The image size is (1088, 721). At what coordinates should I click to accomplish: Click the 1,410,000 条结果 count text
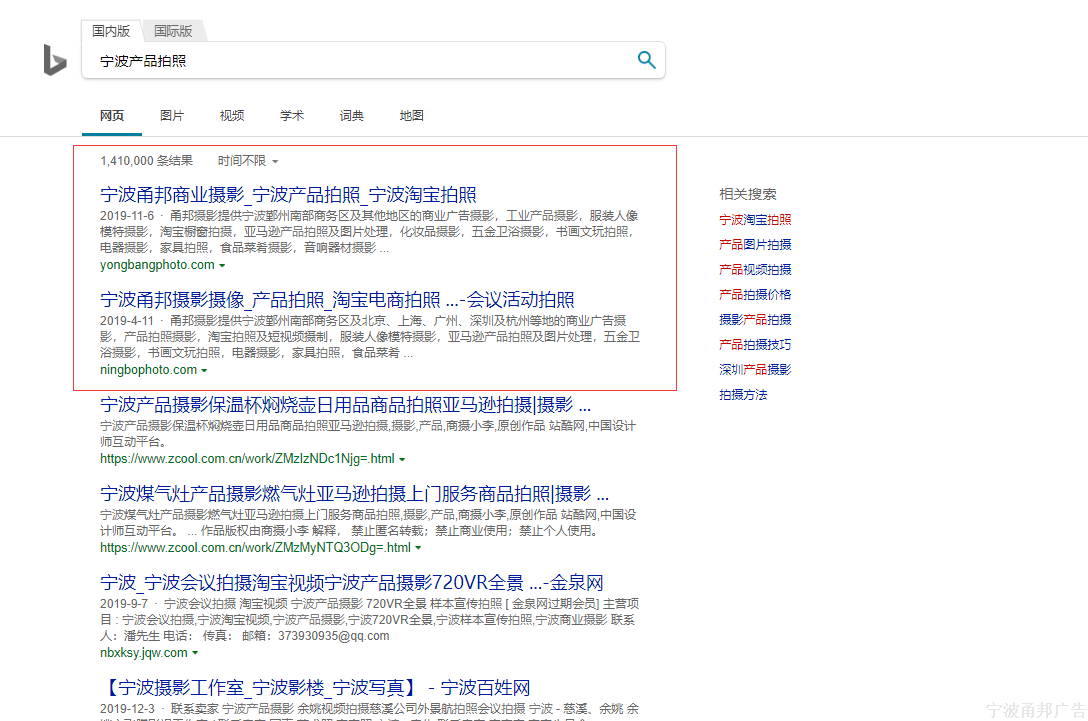[x=146, y=161]
